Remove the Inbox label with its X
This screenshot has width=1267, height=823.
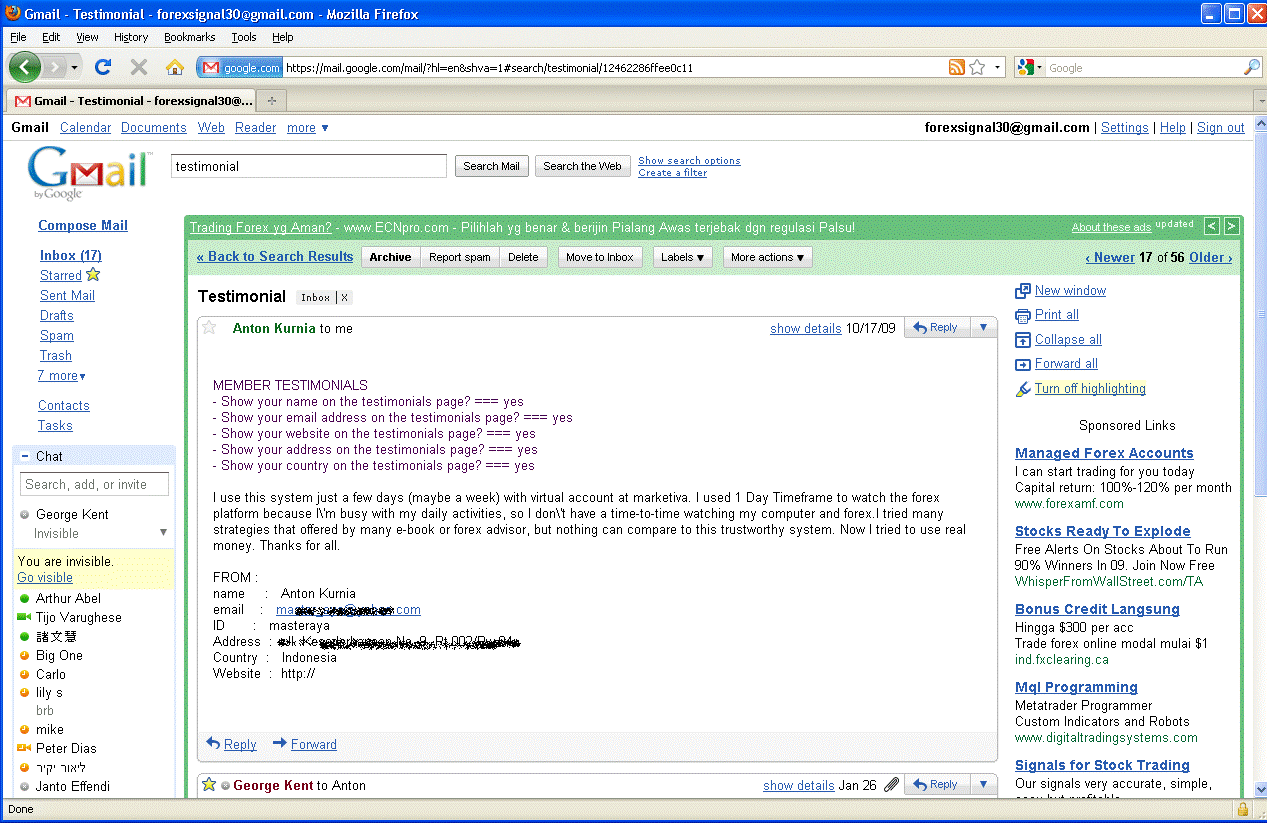coord(344,298)
